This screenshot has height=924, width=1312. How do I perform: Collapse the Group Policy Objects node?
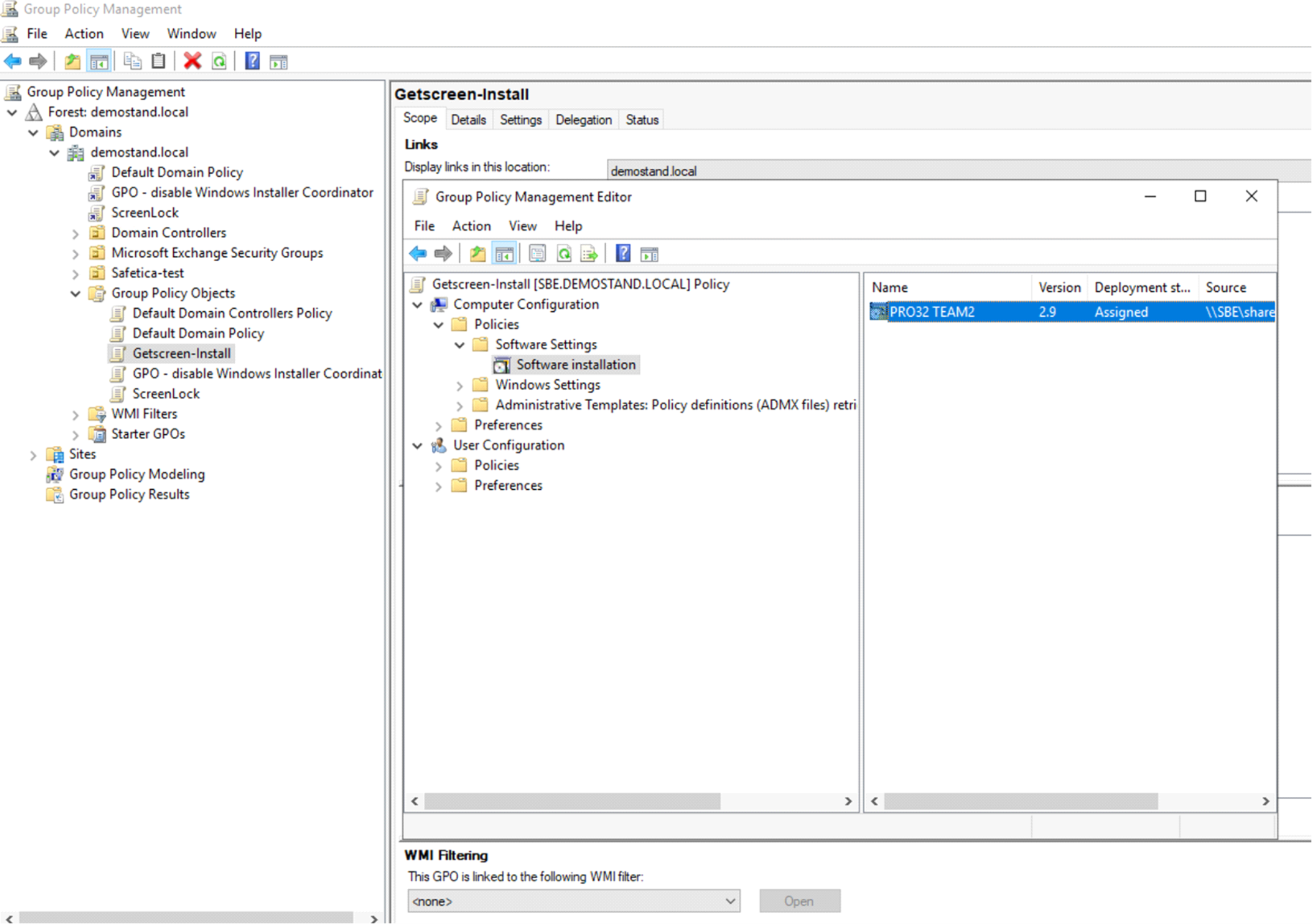coord(75,294)
